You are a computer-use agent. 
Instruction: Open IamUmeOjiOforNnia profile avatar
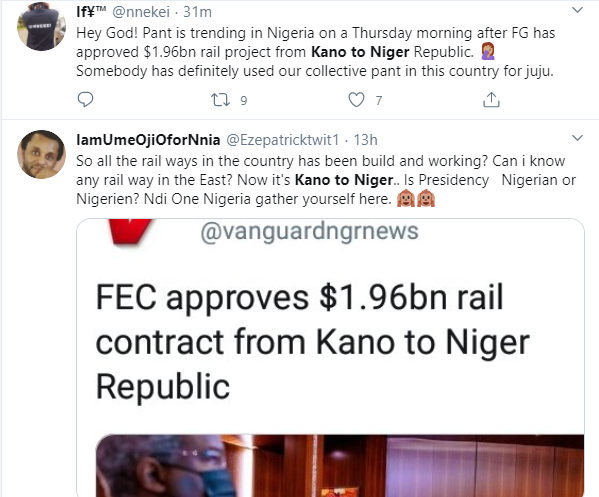pos(41,154)
